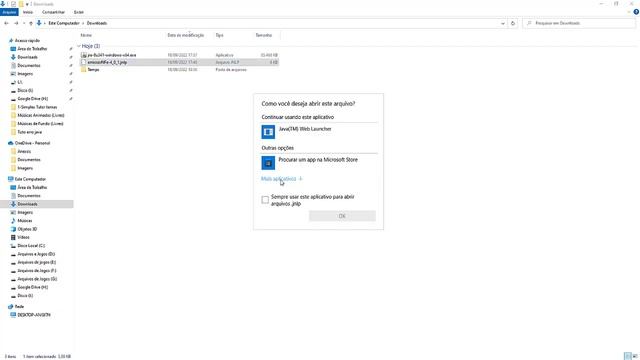
Task: Click the 'Pasta de arquivos' type cell
Action: coord(231,69)
